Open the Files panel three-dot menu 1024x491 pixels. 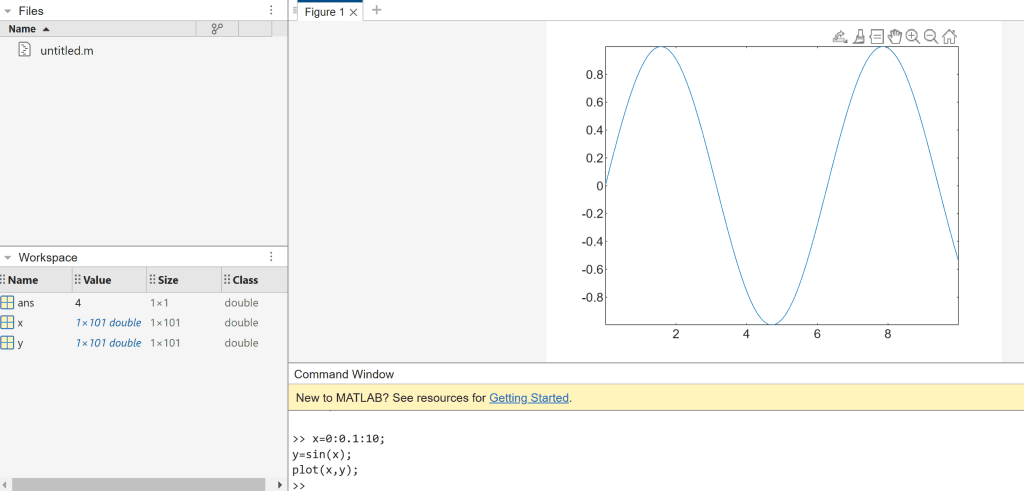coord(271,10)
